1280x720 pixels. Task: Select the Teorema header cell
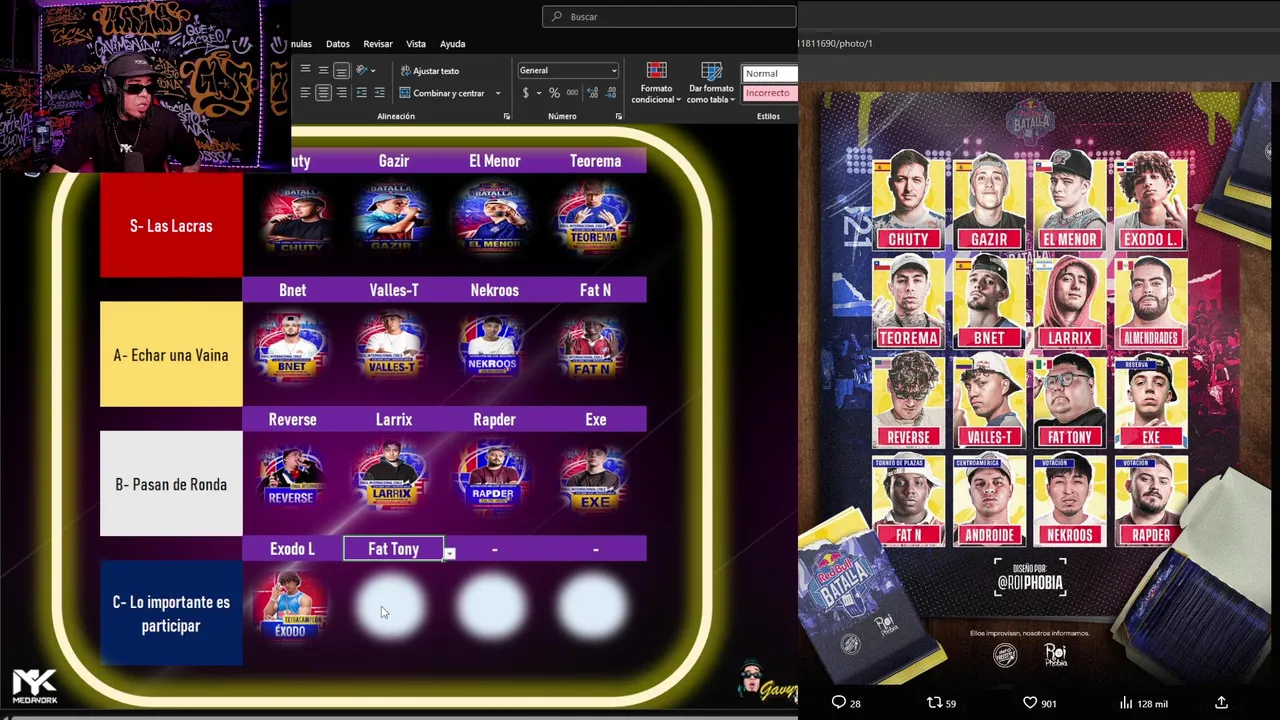click(595, 161)
